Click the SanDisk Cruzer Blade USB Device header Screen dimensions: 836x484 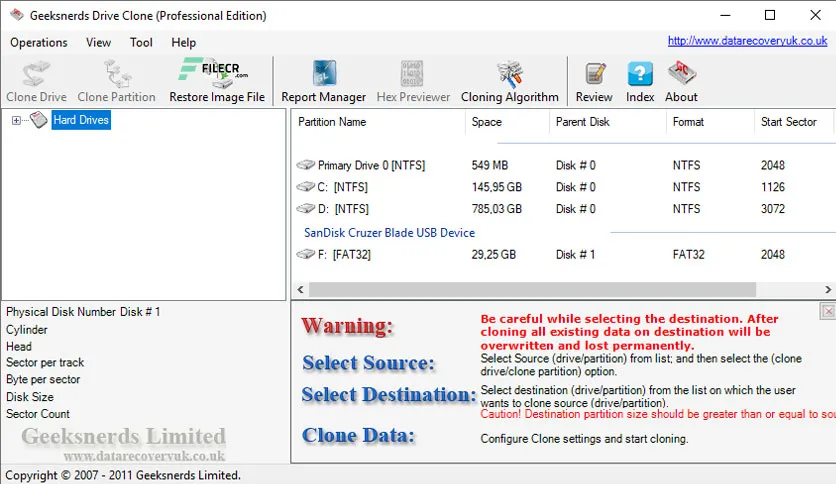tap(389, 233)
